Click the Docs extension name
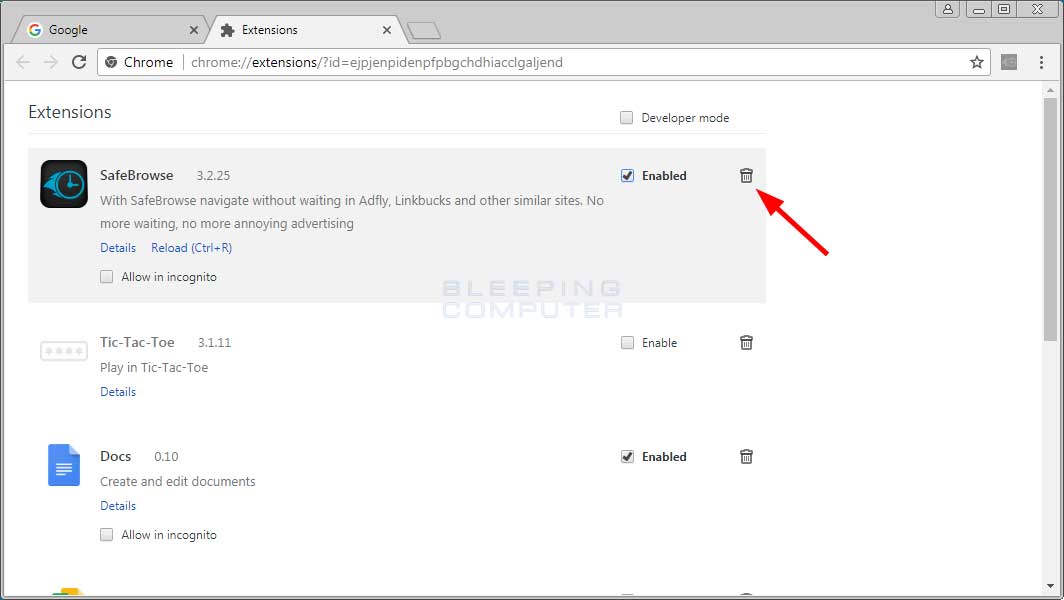1064x600 pixels. 115,456
